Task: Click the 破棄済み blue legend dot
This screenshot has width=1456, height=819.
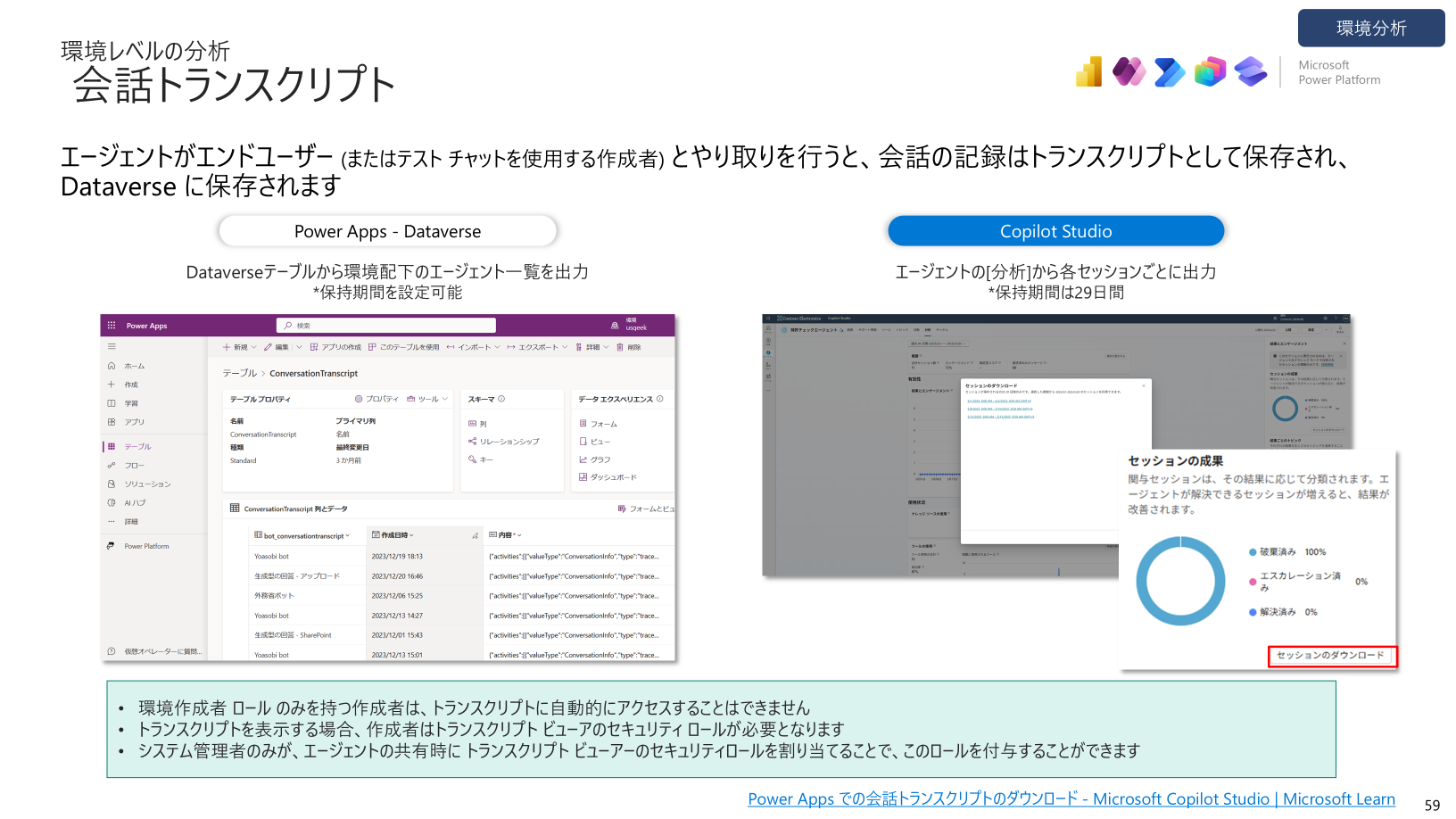Action: click(x=1253, y=552)
